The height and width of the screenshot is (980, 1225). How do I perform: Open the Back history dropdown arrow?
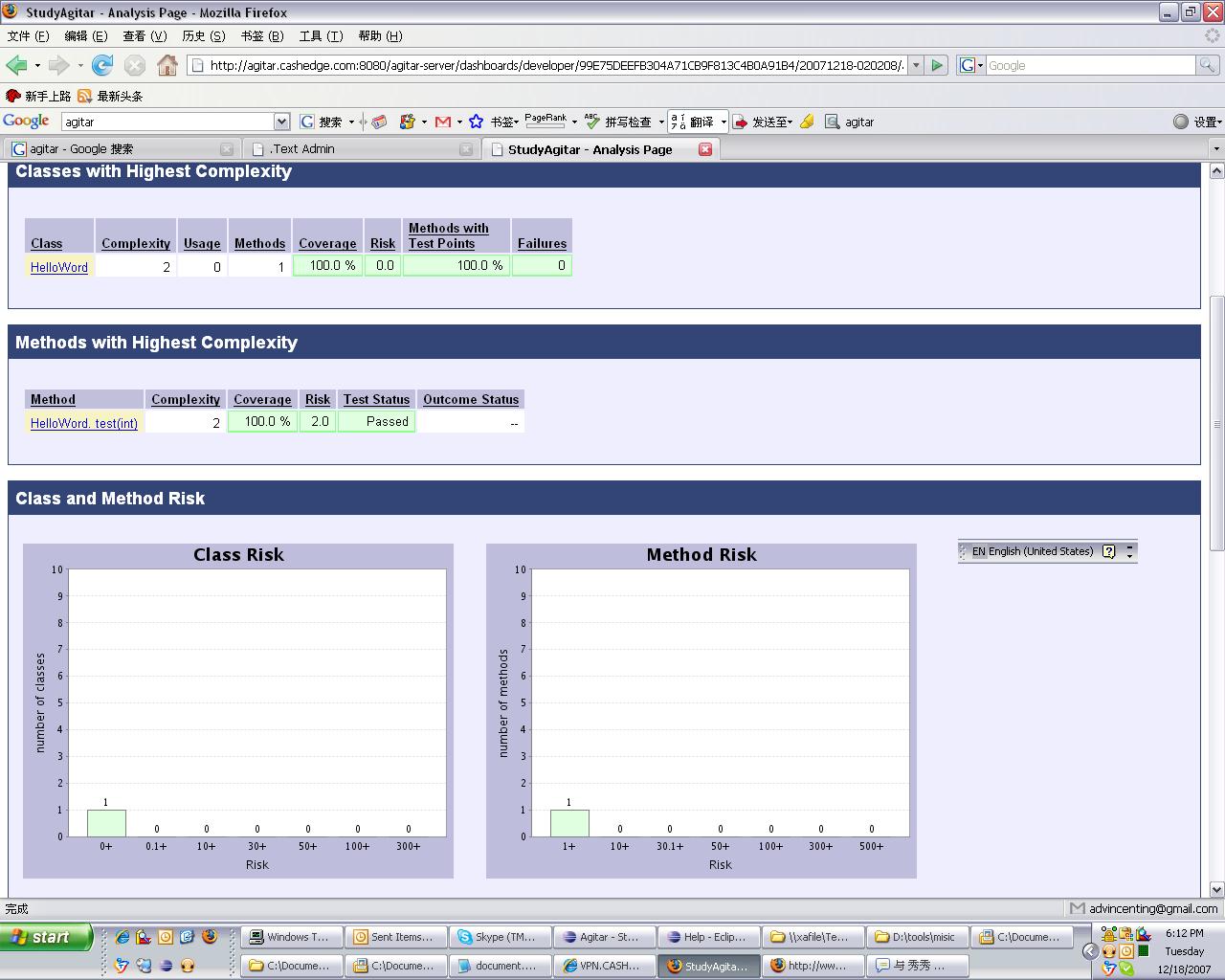pyautogui.click(x=37, y=65)
